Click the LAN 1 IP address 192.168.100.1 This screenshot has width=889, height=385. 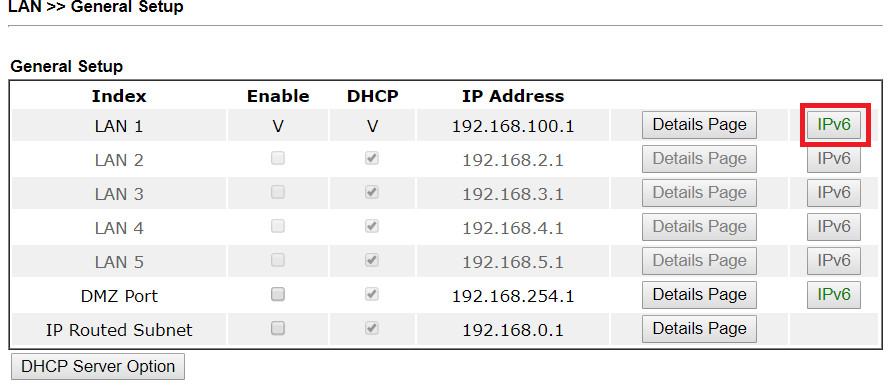[x=513, y=126]
